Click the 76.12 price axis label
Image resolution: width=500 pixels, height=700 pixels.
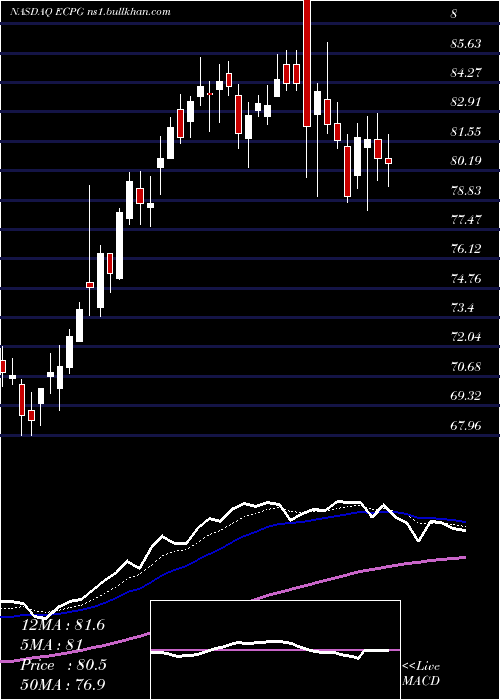click(x=466, y=249)
